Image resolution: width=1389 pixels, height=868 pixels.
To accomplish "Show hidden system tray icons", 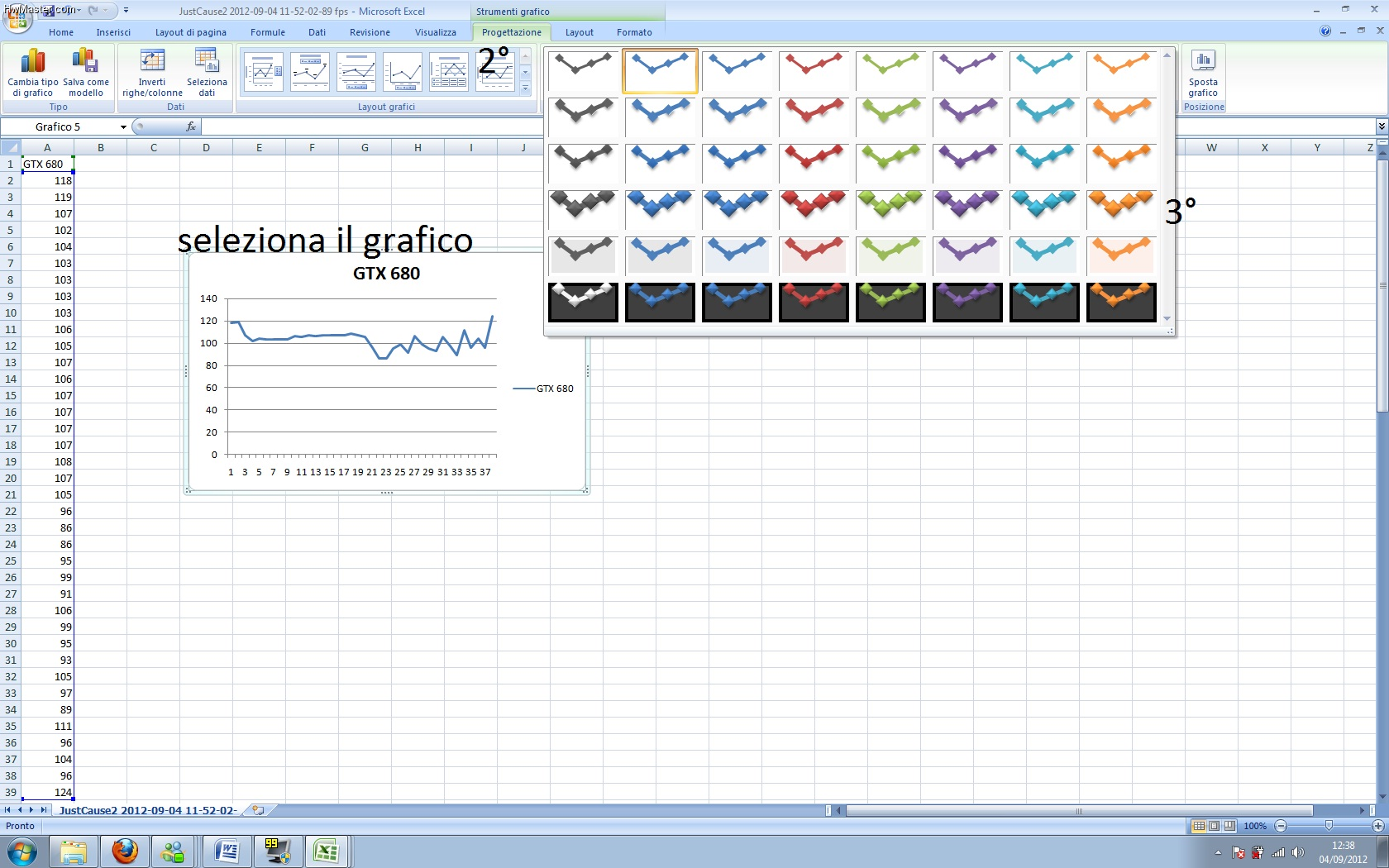I will 1218,852.
